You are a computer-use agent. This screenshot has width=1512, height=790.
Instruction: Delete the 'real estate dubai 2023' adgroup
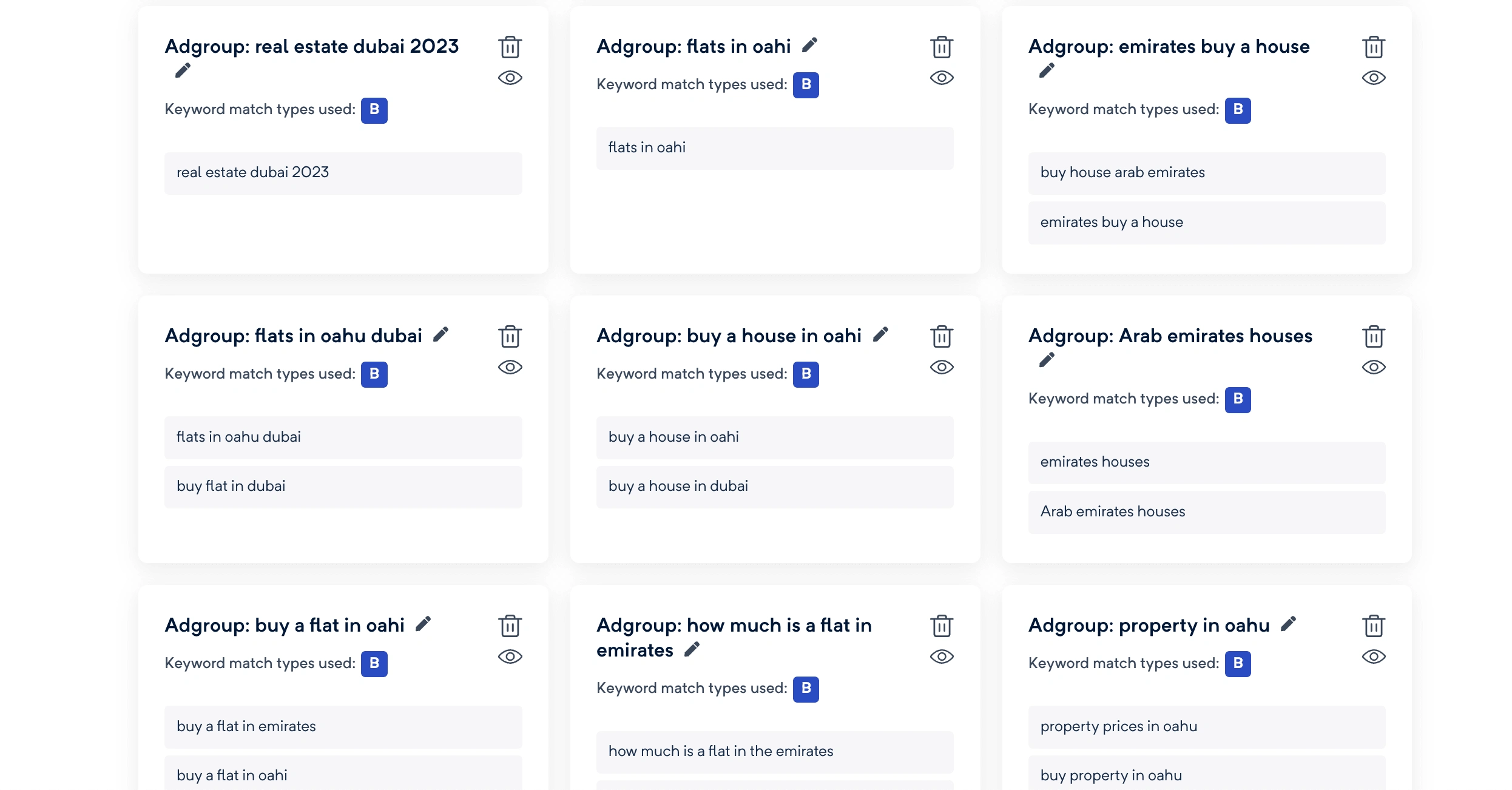point(510,47)
